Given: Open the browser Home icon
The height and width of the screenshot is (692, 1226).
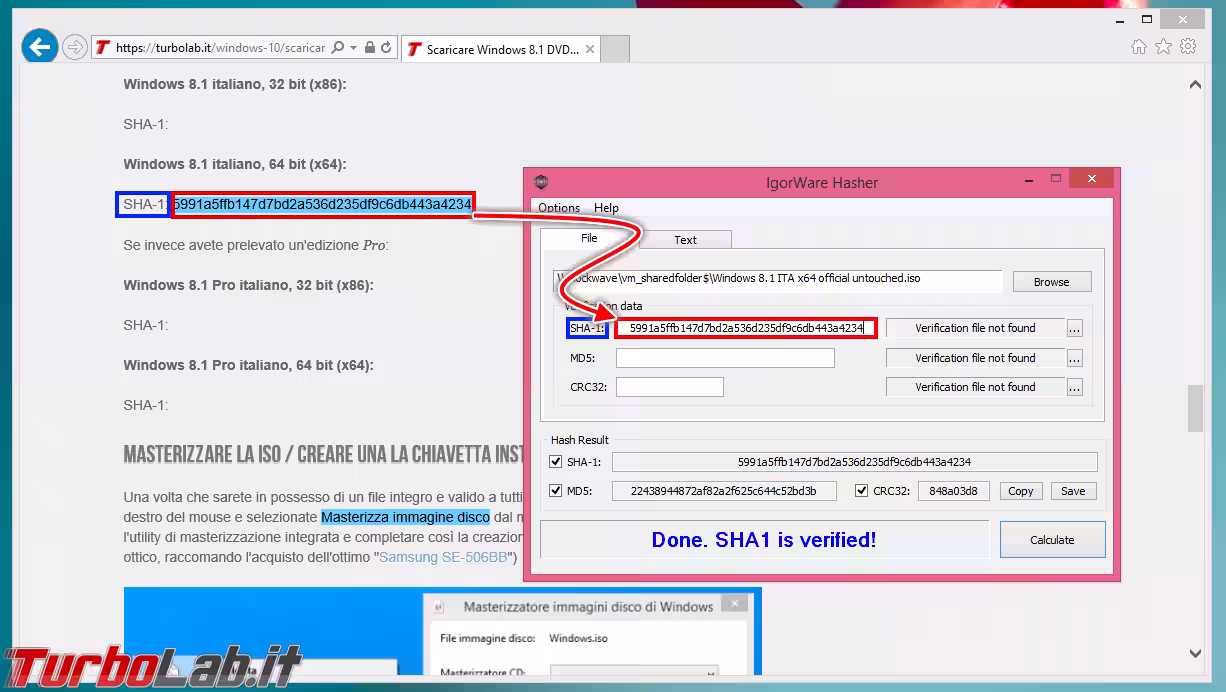Looking at the screenshot, I should click(x=1138, y=46).
